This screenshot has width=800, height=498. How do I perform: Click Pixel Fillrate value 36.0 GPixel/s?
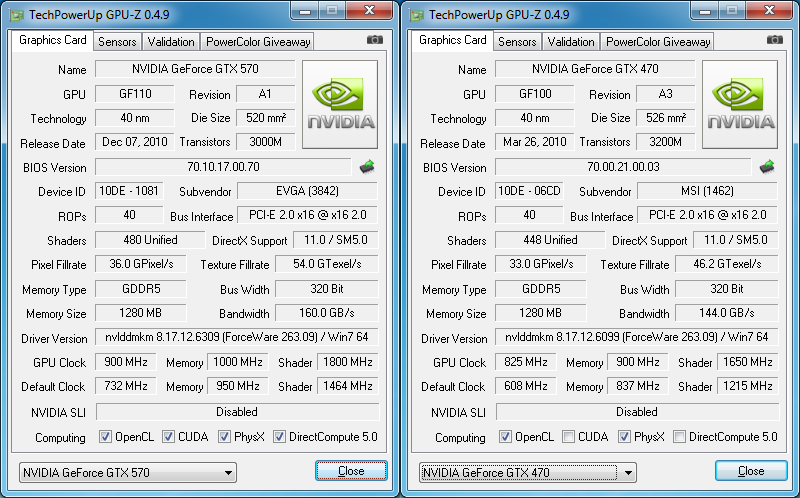[x=141, y=264]
